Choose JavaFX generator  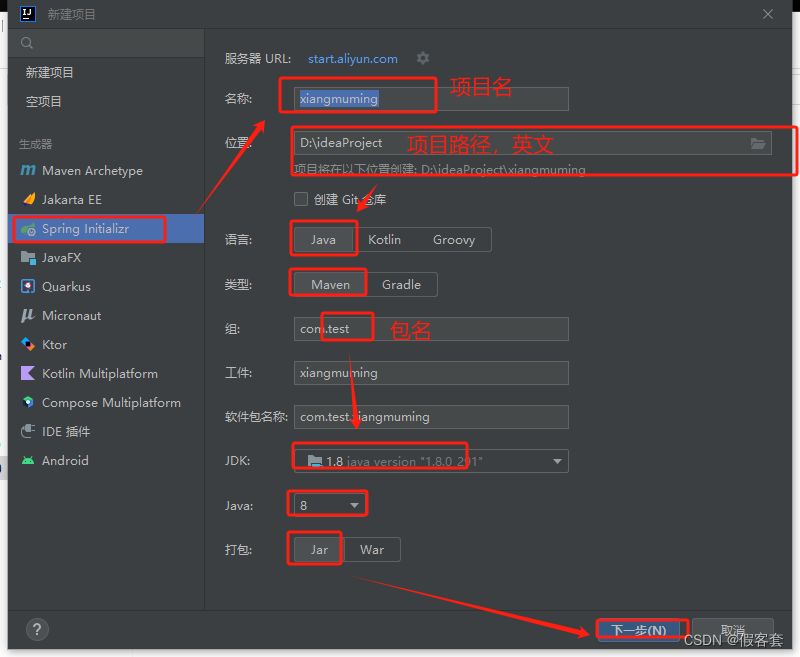point(106,258)
